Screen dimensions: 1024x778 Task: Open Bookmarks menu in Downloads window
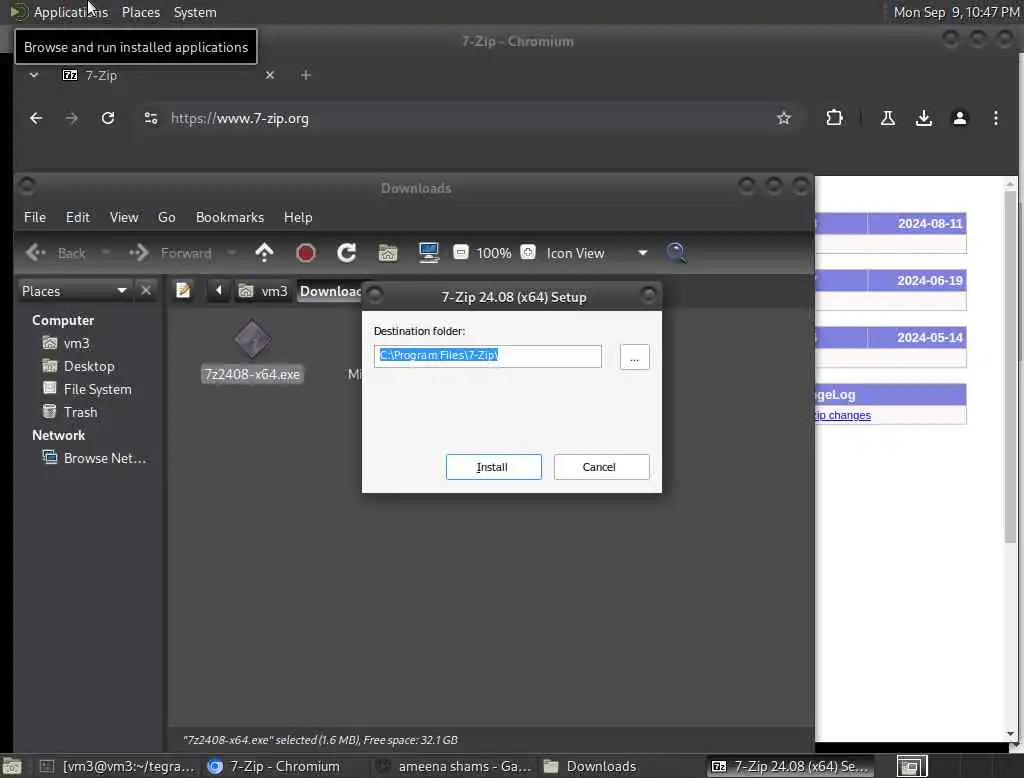point(230,217)
